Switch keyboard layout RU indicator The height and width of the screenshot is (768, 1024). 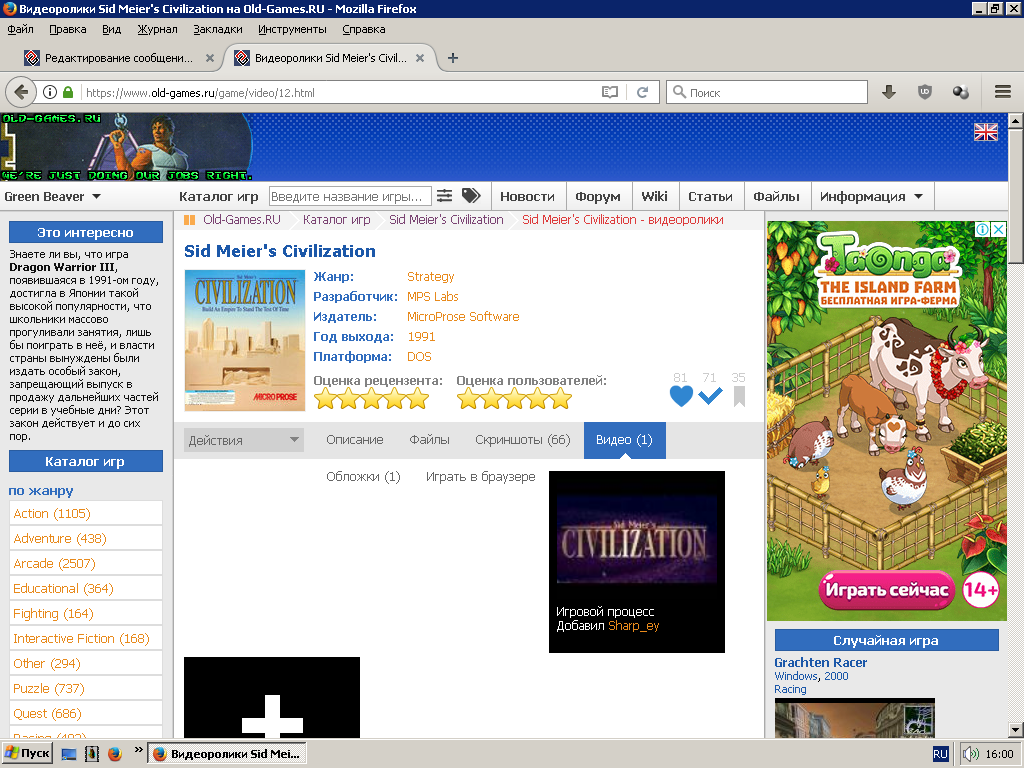[940, 754]
